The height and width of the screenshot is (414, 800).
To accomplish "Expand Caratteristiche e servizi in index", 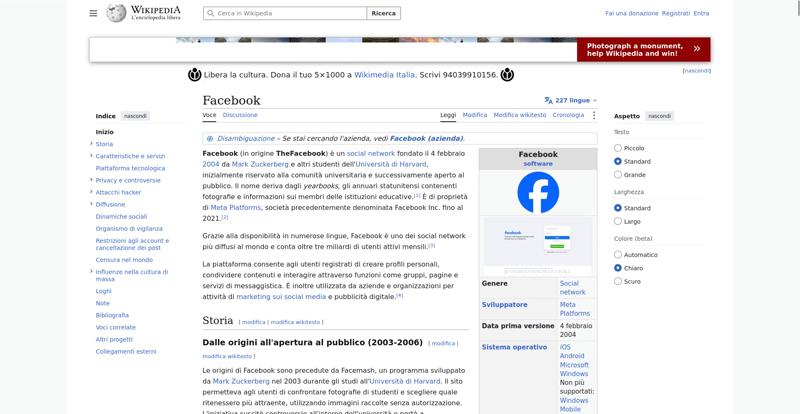I will tap(91, 156).
